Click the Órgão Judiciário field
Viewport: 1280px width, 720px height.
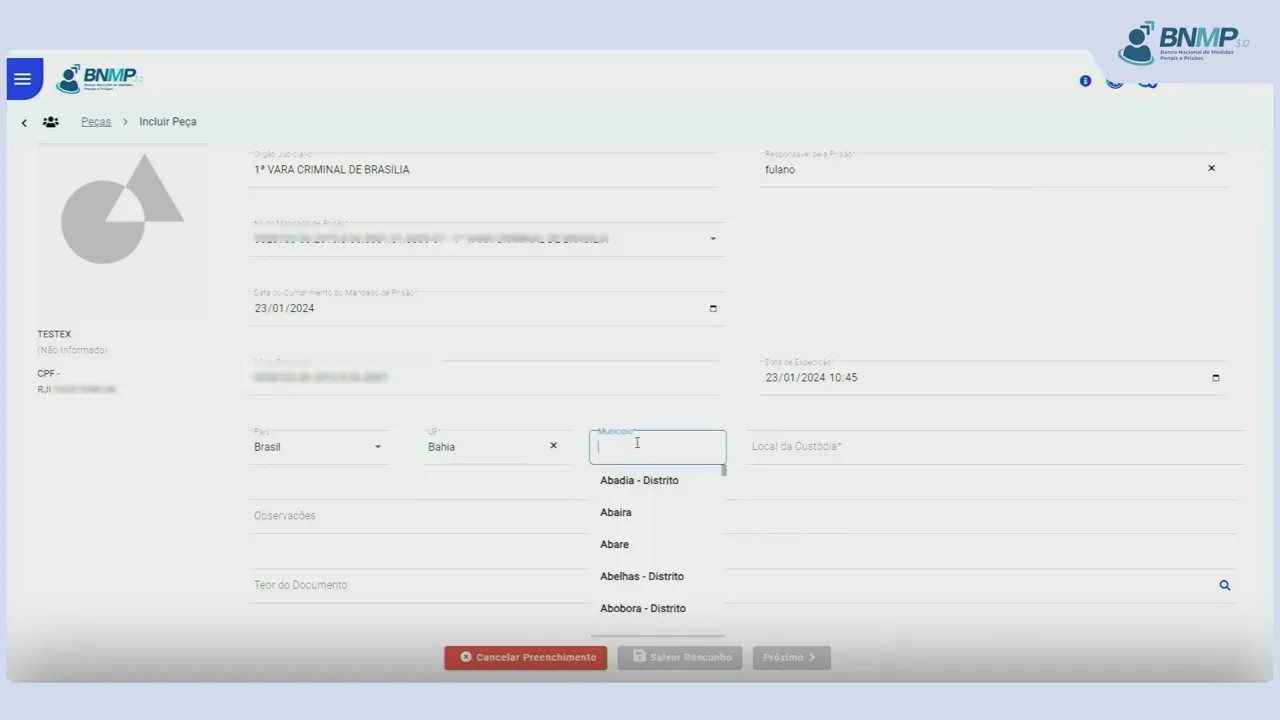[x=483, y=170]
